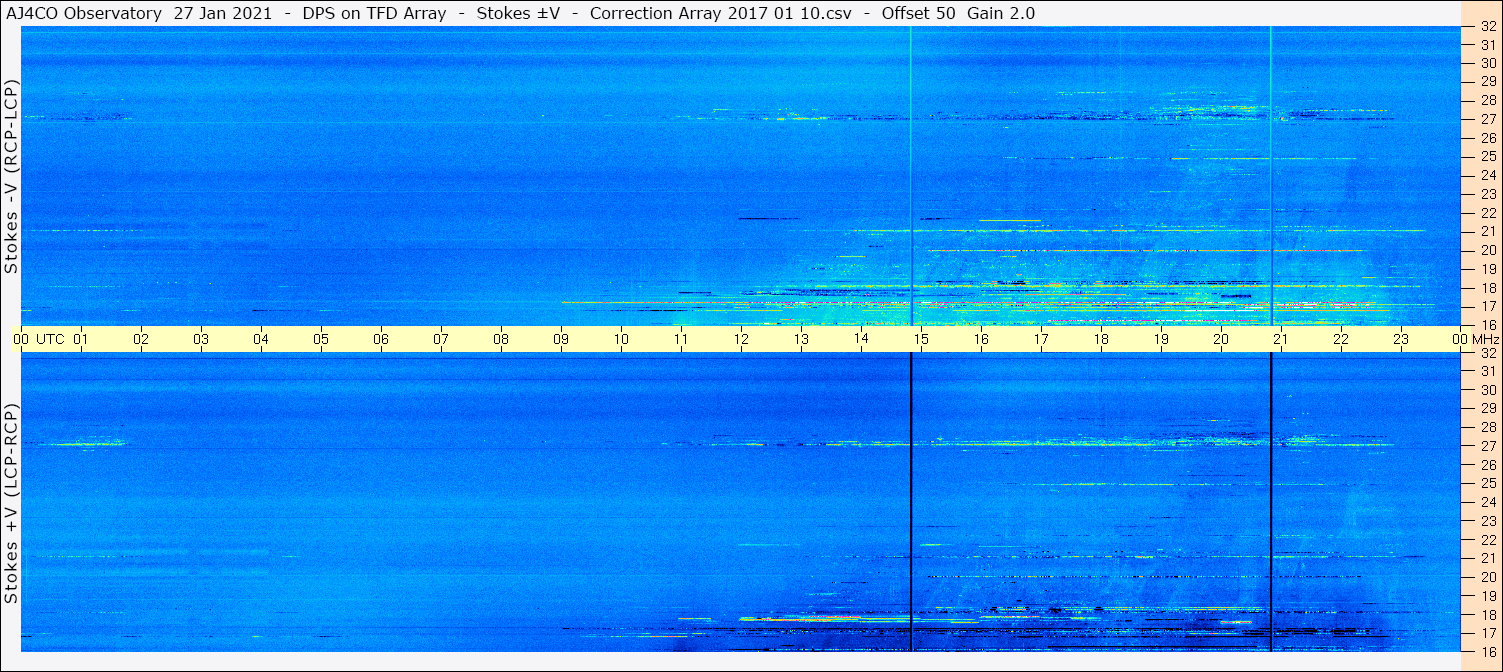Click the 'Stokes -V (RCP-LCP)' axis label
Image resolution: width=1503 pixels, height=672 pixels.
click(11, 178)
